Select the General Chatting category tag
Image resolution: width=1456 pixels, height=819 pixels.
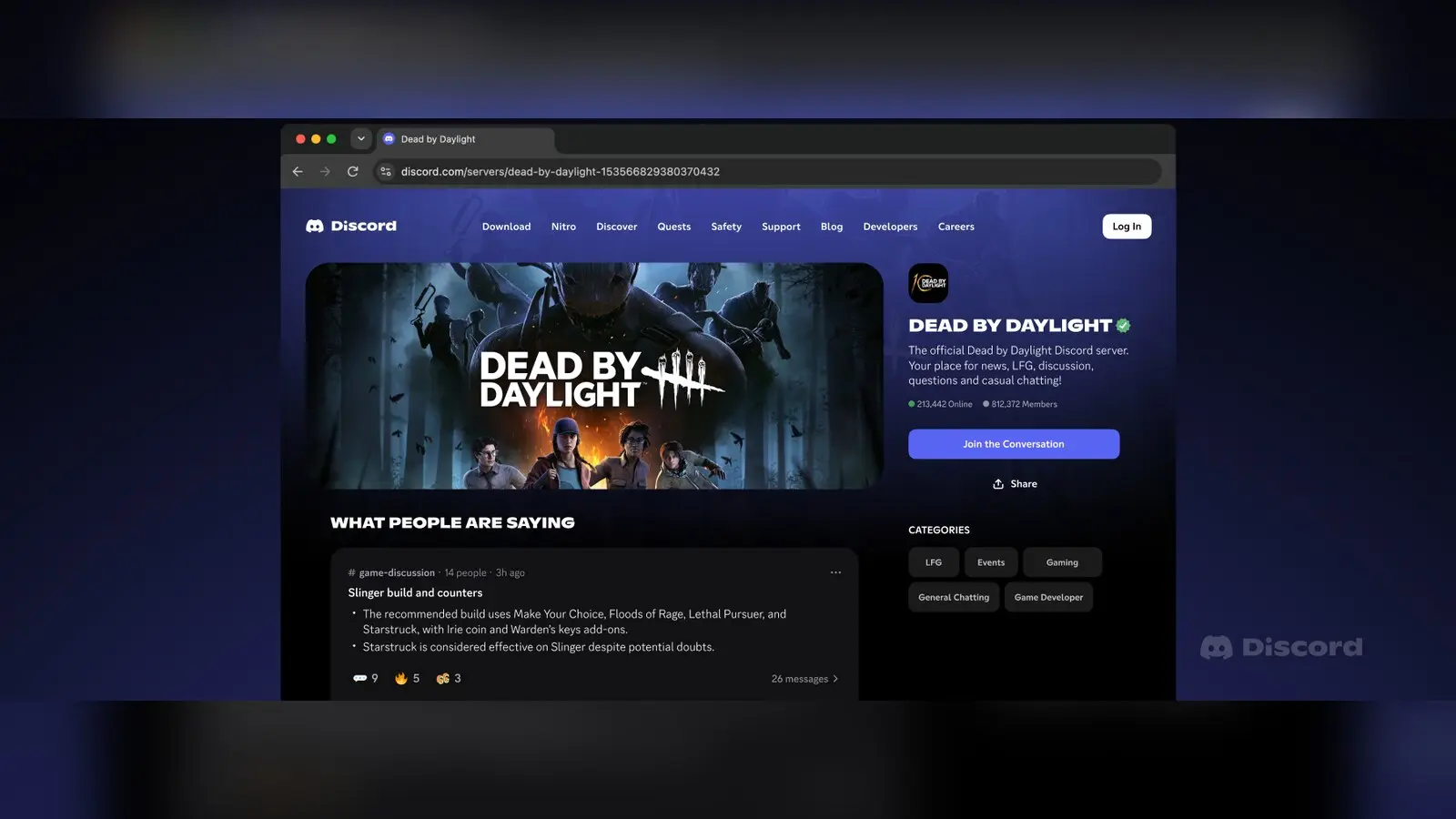click(954, 597)
